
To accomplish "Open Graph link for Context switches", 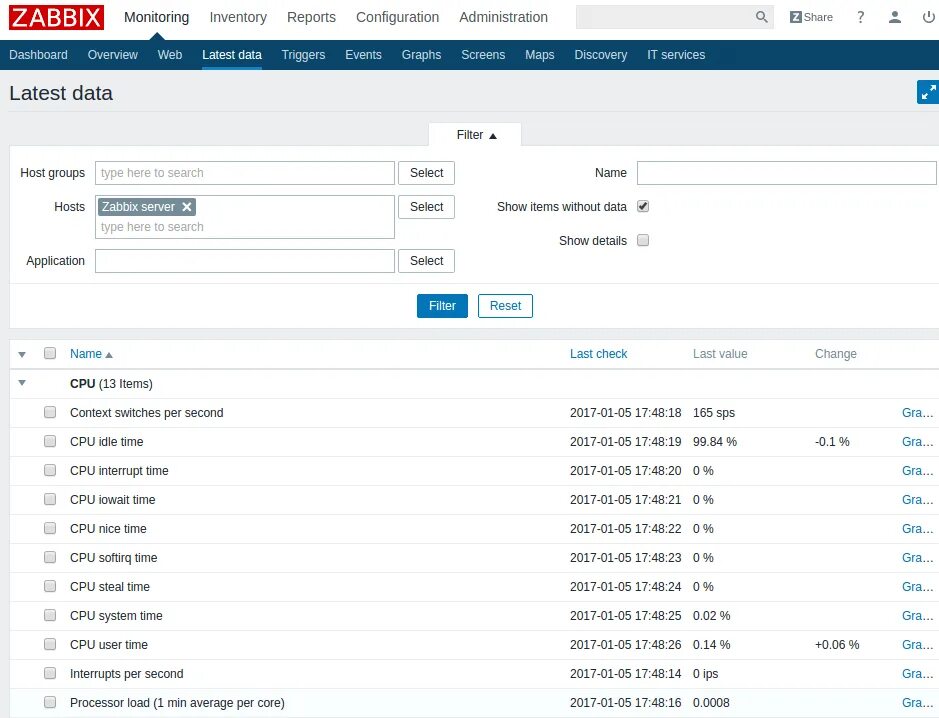I will 917,413.
